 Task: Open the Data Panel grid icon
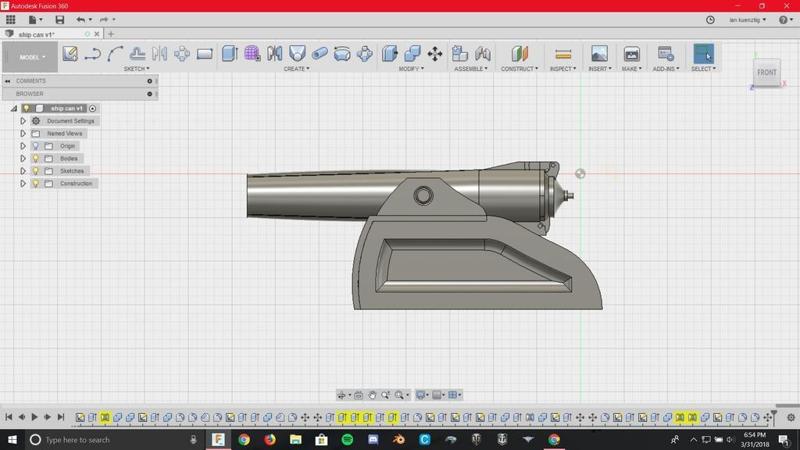11,19
